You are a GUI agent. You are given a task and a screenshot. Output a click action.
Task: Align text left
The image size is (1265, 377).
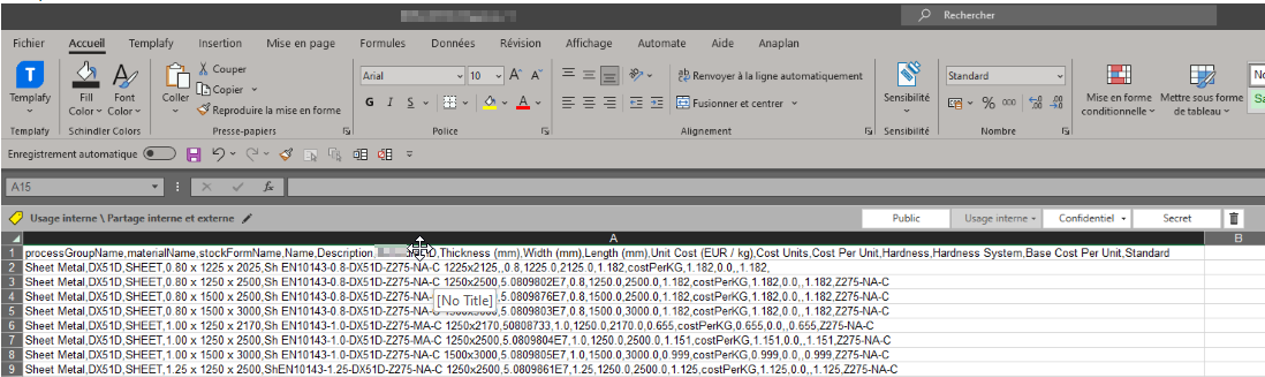(x=567, y=102)
